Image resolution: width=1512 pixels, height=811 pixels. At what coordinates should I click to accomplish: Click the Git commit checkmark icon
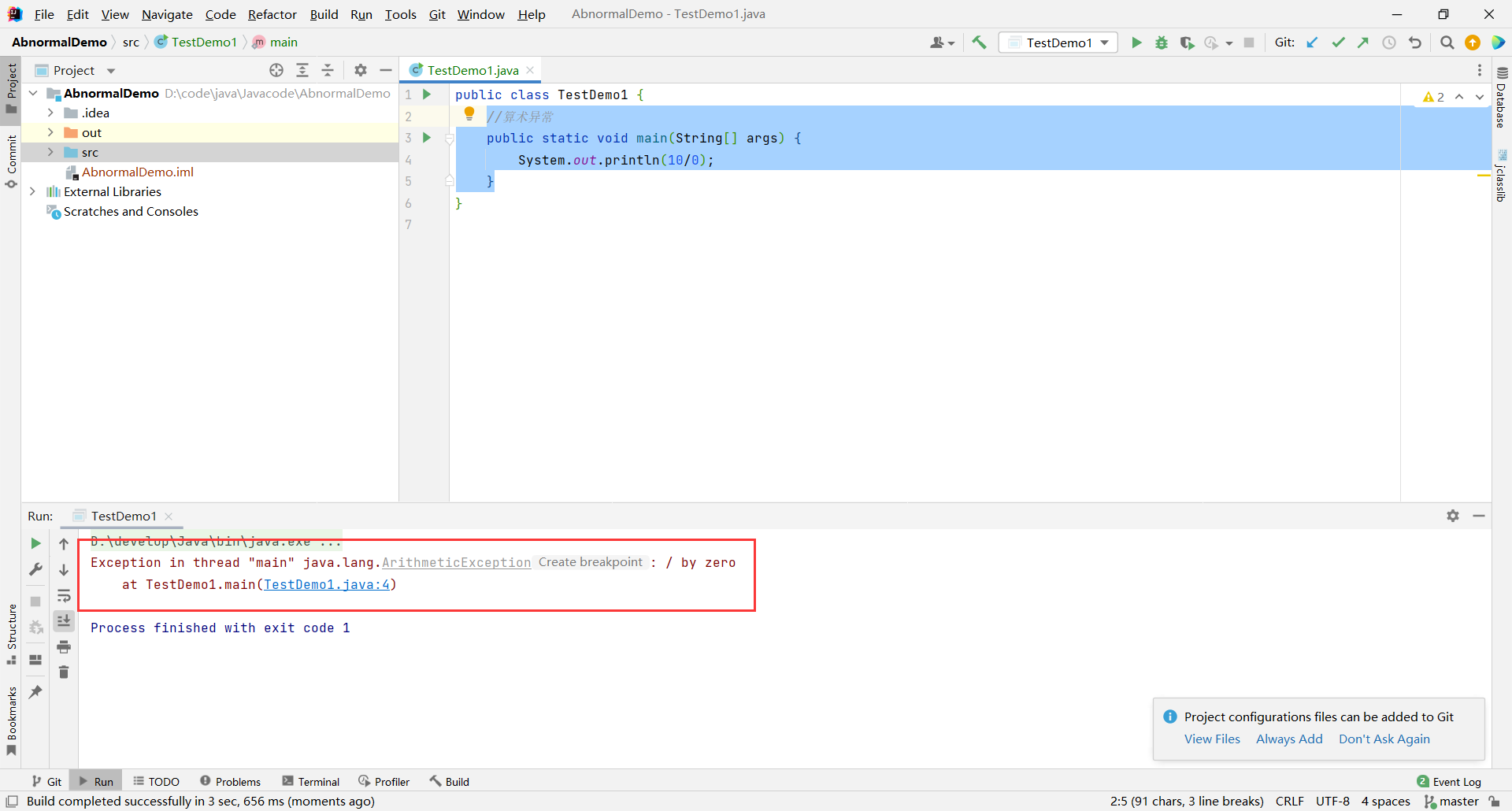coord(1338,43)
